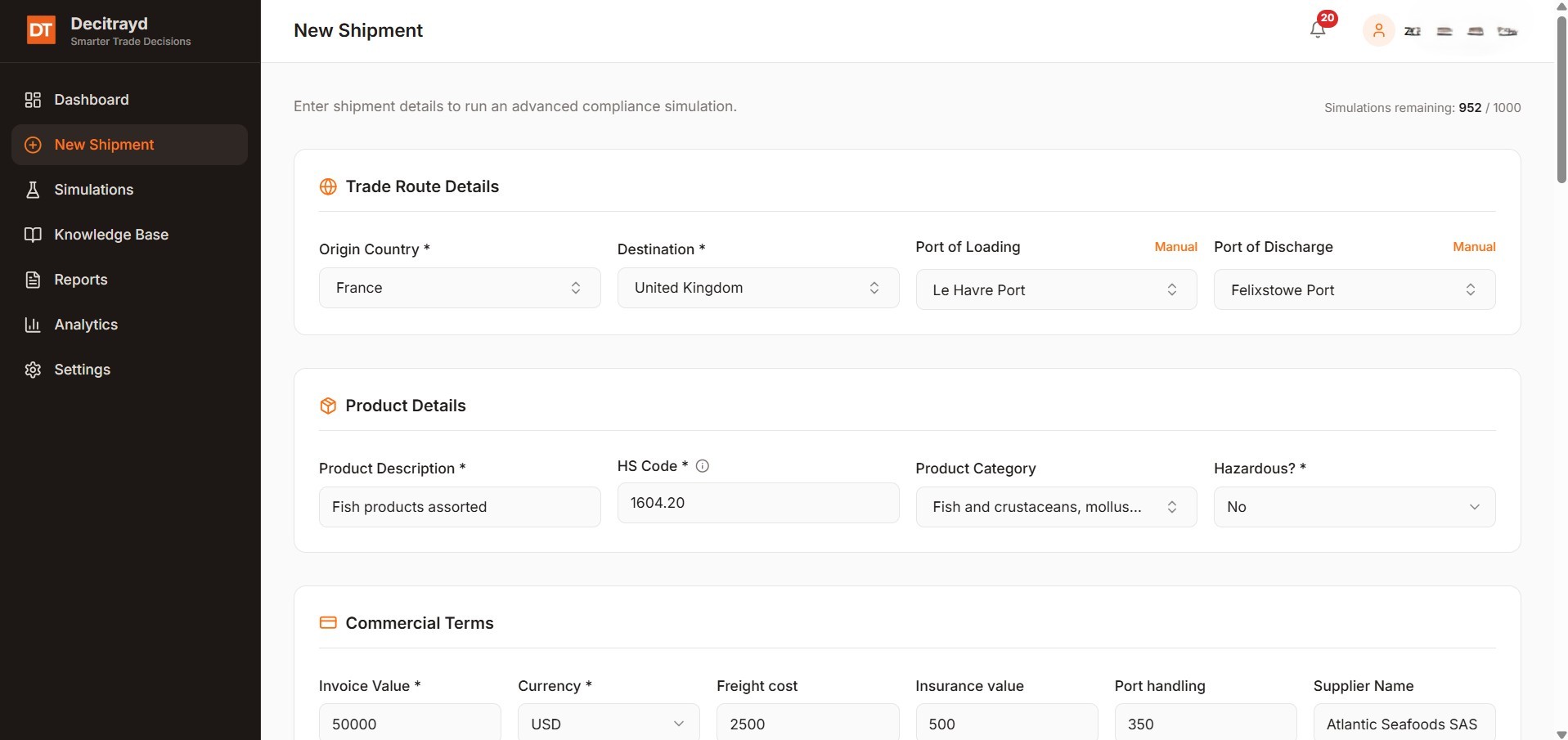This screenshot has height=740, width=1568.
Task: Click the vertical page scrollbar thumb
Action: point(1561,98)
